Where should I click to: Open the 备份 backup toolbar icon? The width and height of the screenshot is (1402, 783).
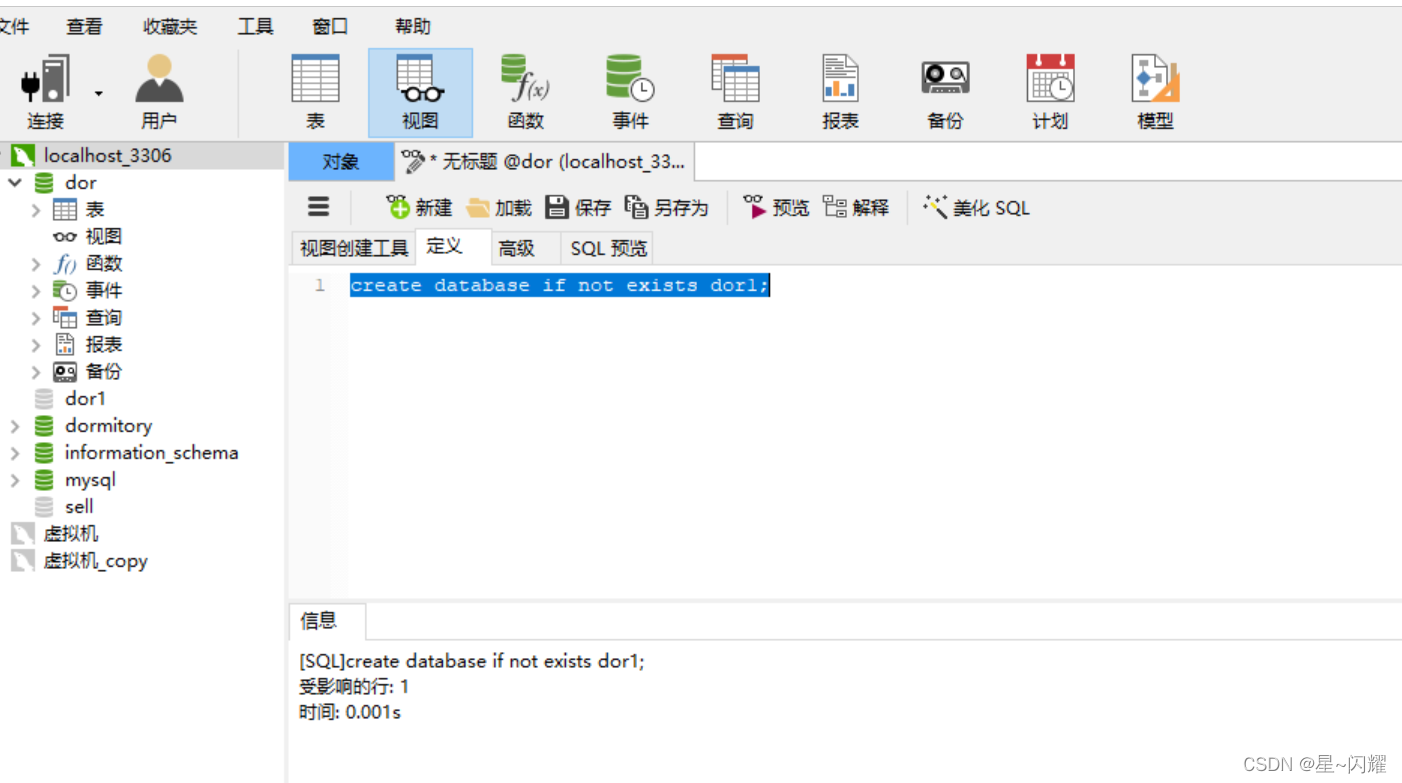945,93
